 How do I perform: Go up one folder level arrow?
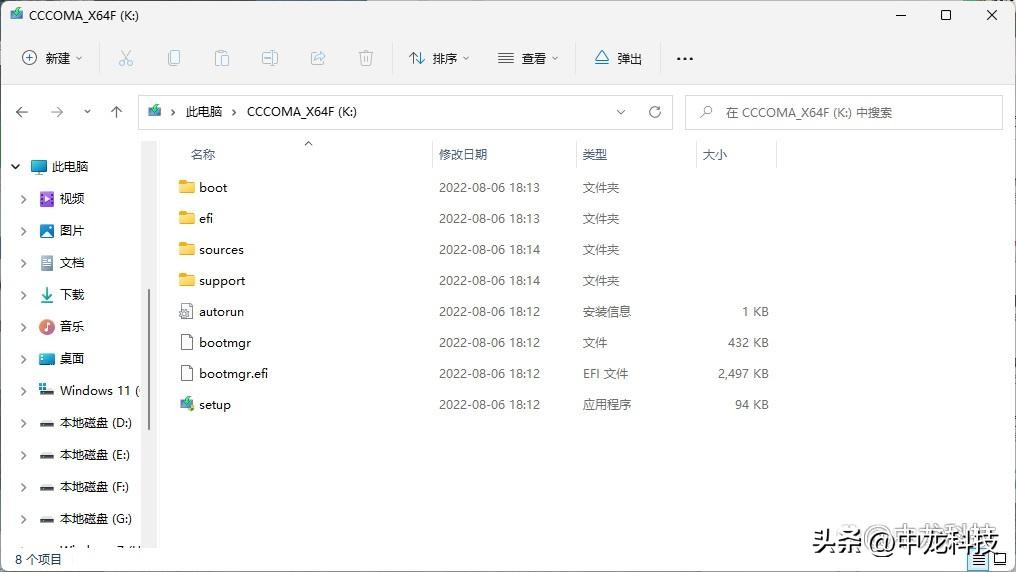tap(117, 112)
